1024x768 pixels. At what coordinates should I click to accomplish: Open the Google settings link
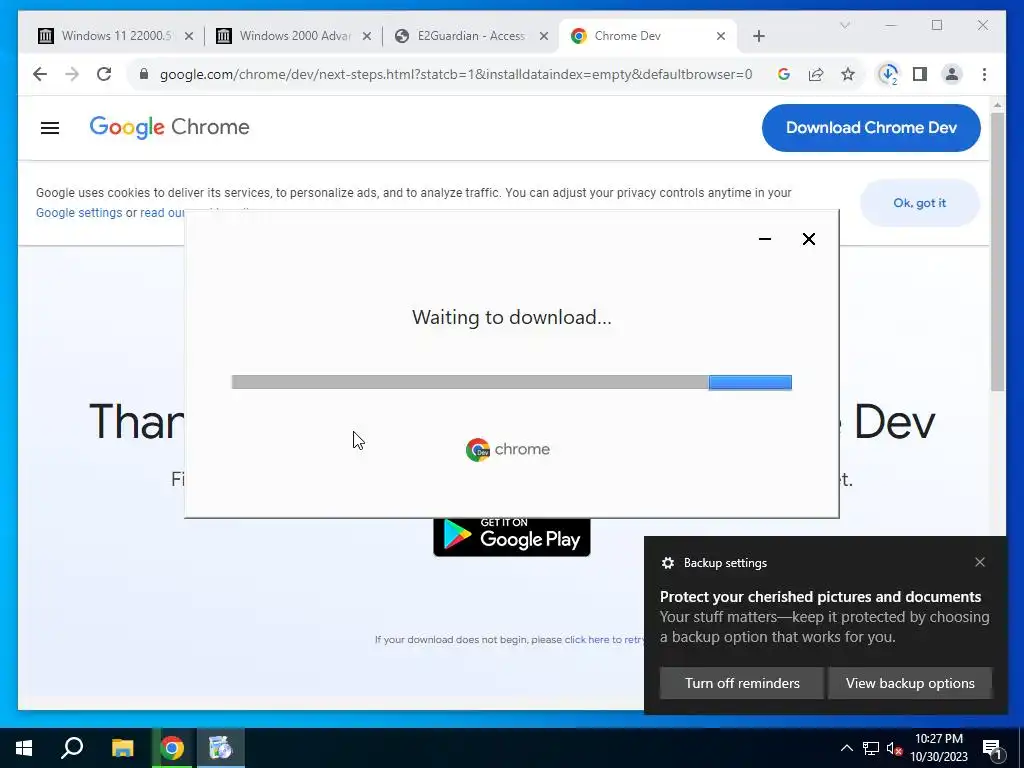point(78,213)
